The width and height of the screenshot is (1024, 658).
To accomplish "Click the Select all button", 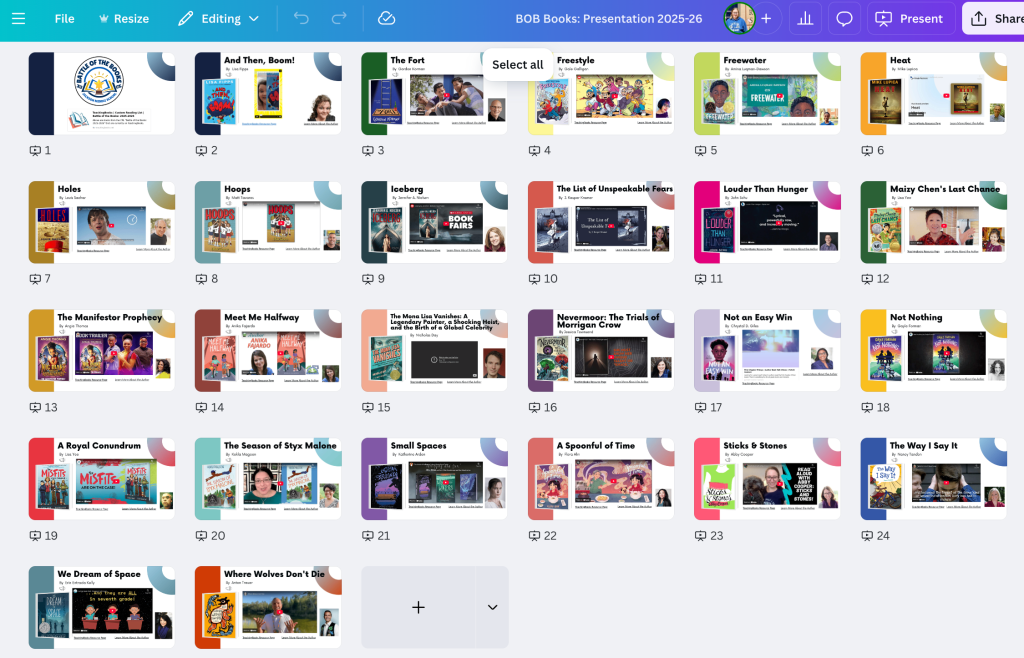I will point(517,64).
